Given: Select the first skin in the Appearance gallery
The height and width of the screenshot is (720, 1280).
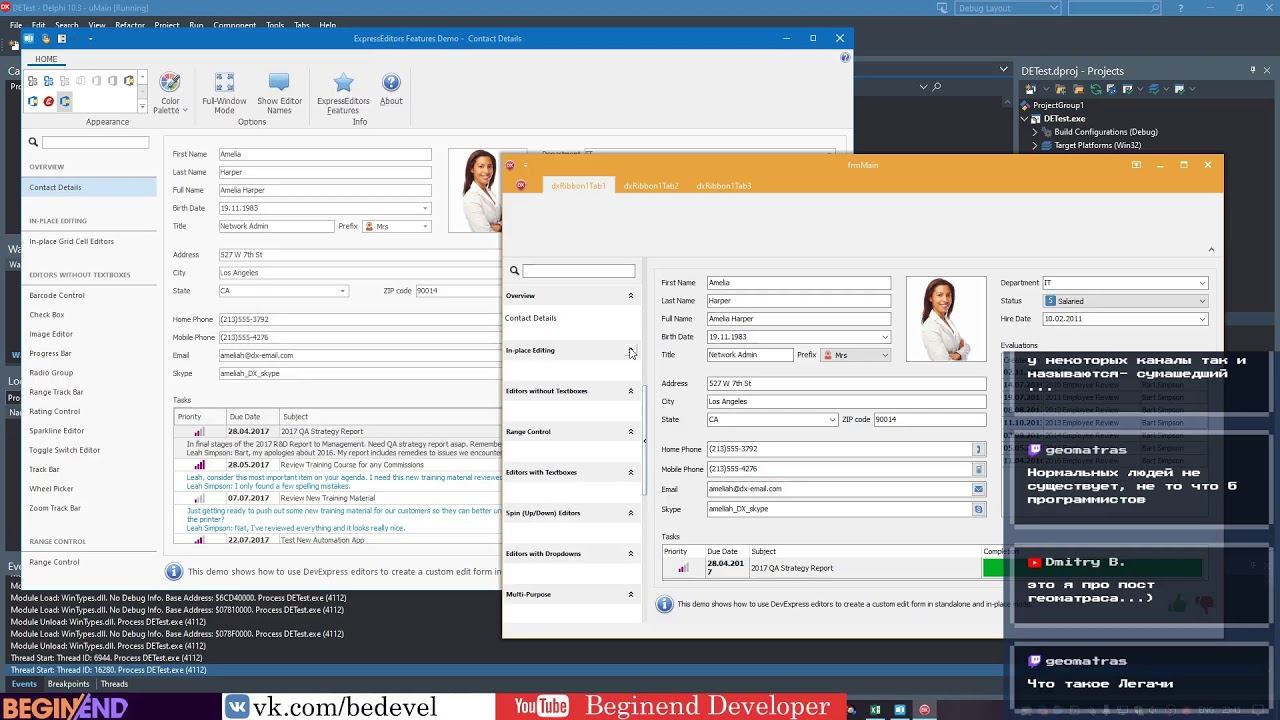Looking at the screenshot, I should [33, 81].
